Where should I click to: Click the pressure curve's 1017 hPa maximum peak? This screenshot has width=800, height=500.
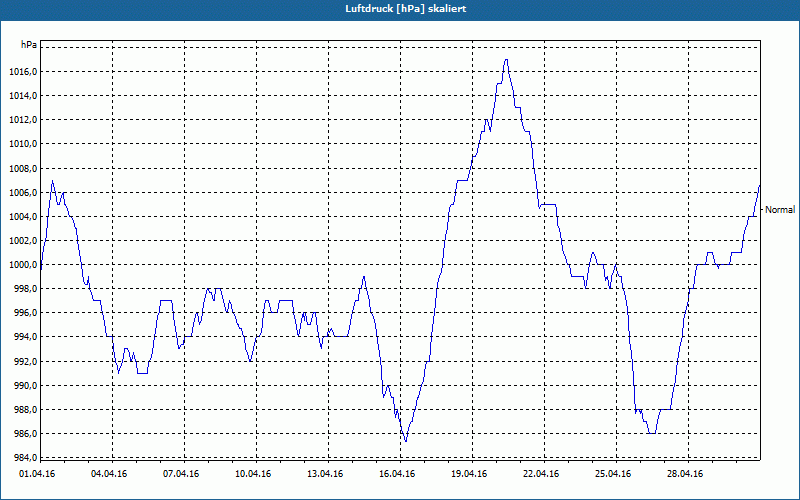pyautogui.click(x=506, y=60)
